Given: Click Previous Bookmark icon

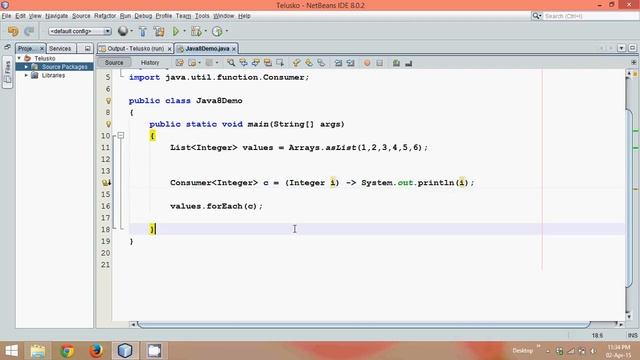Looking at the screenshot, I should point(296,63).
